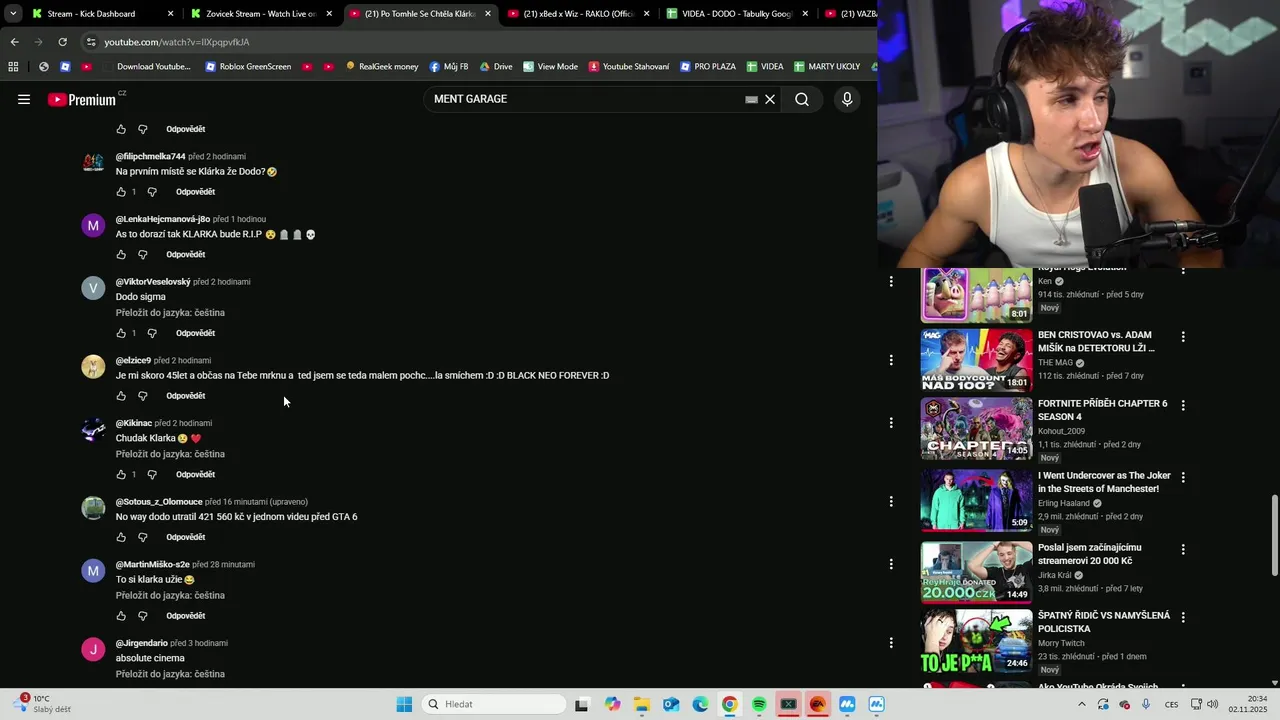Like the comment by @ViktorVeselovský
Viewport: 1280px width, 720px height.
(x=121, y=333)
